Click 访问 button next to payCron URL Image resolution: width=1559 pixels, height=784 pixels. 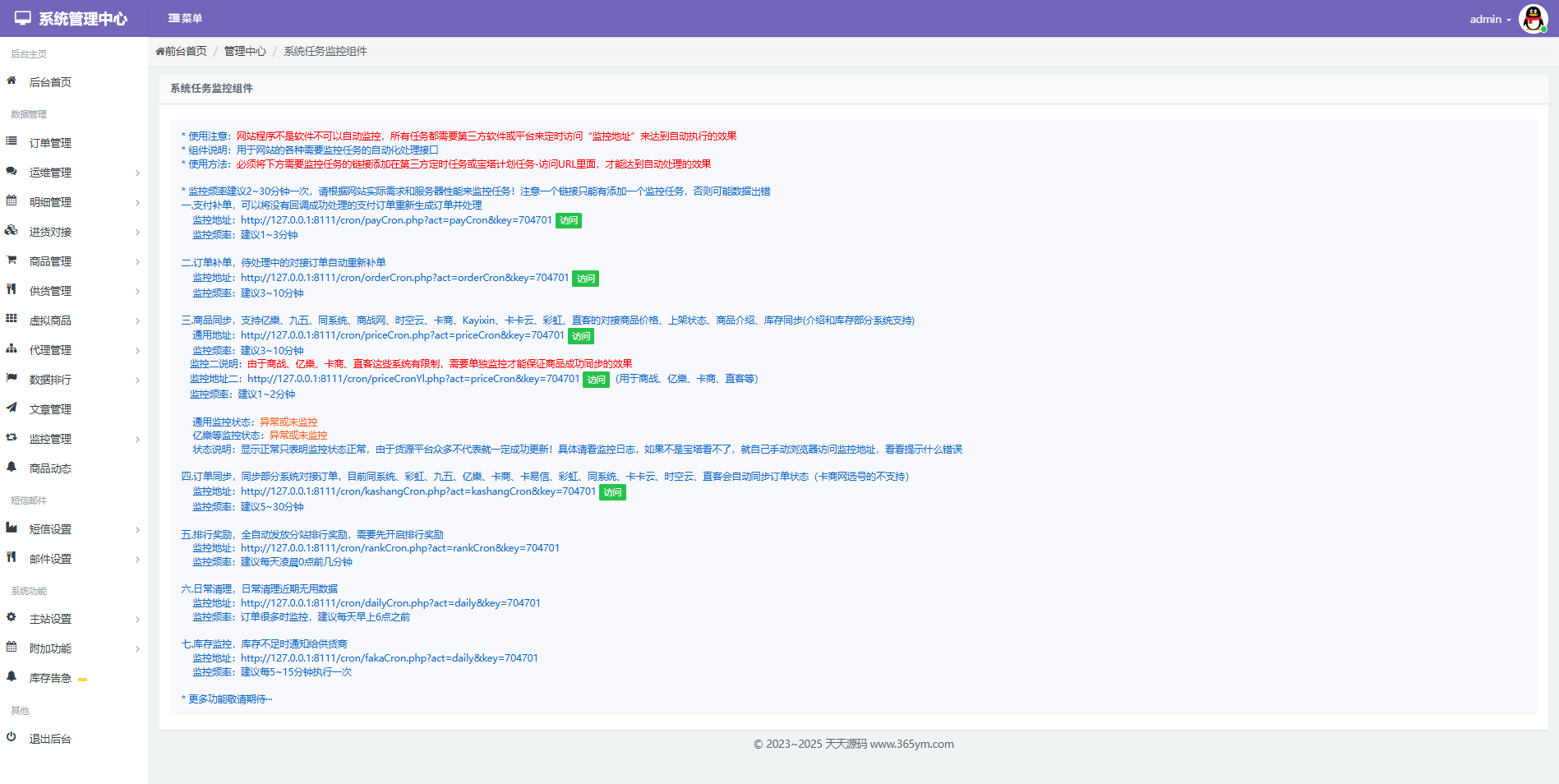pyautogui.click(x=569, y=220)
